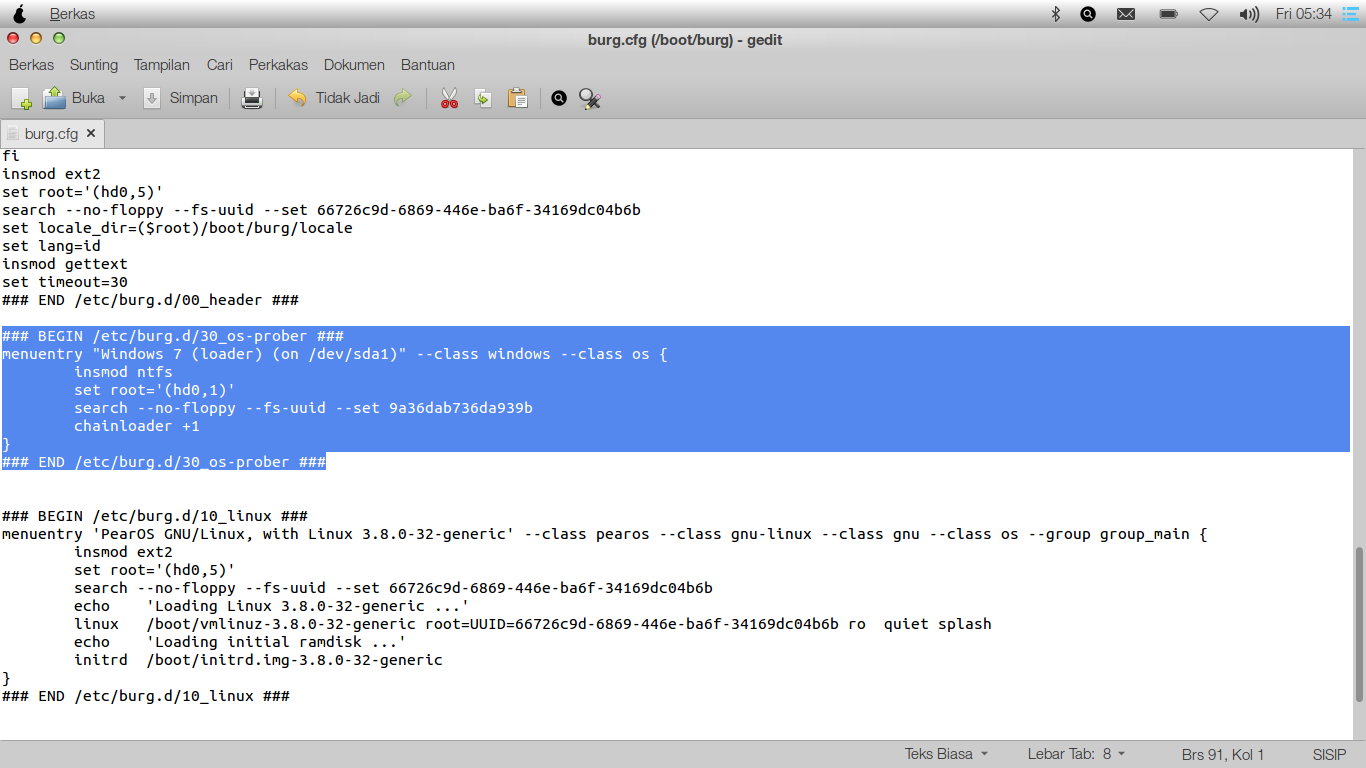Paste from clipboard using the clipboard icon
This screenshot has height=768, width=1366.
click(517, 98)
